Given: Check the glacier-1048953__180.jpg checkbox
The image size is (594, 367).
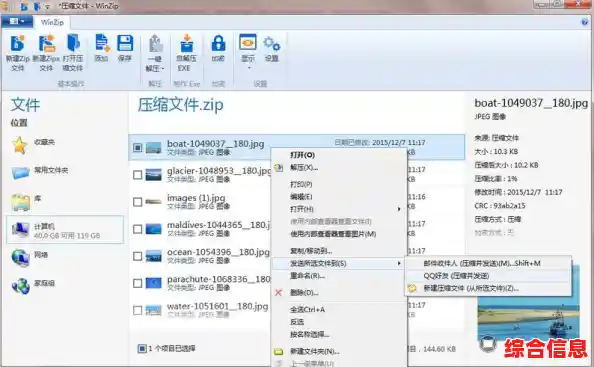Looking at the screenshot, I should pyautogui.click(x=138, y=175).
